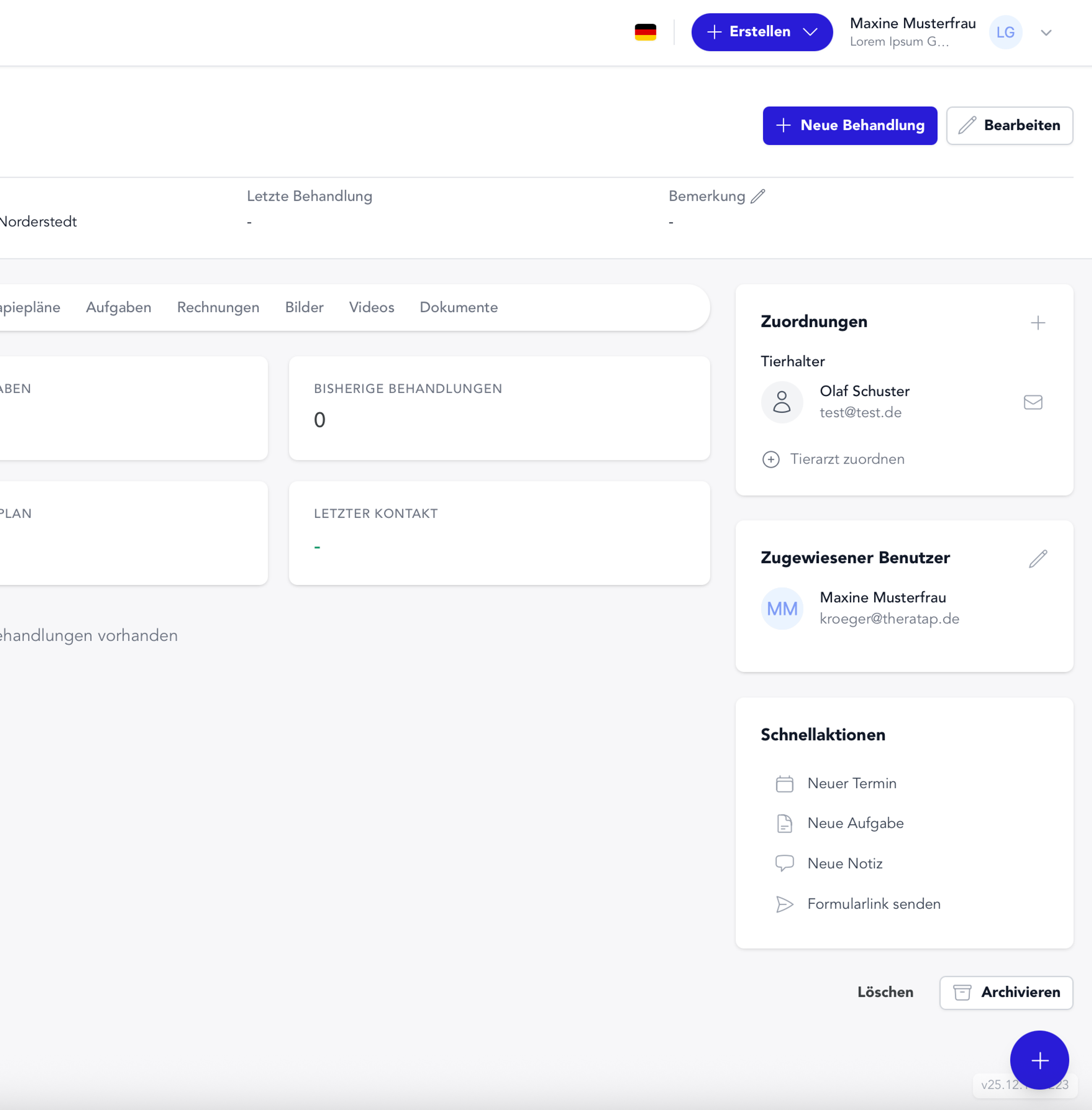The height and width of the screenshot is (1110, 1092).
Task: Select Tierarzt zuordnen plus icon
Action: (771, 459)
